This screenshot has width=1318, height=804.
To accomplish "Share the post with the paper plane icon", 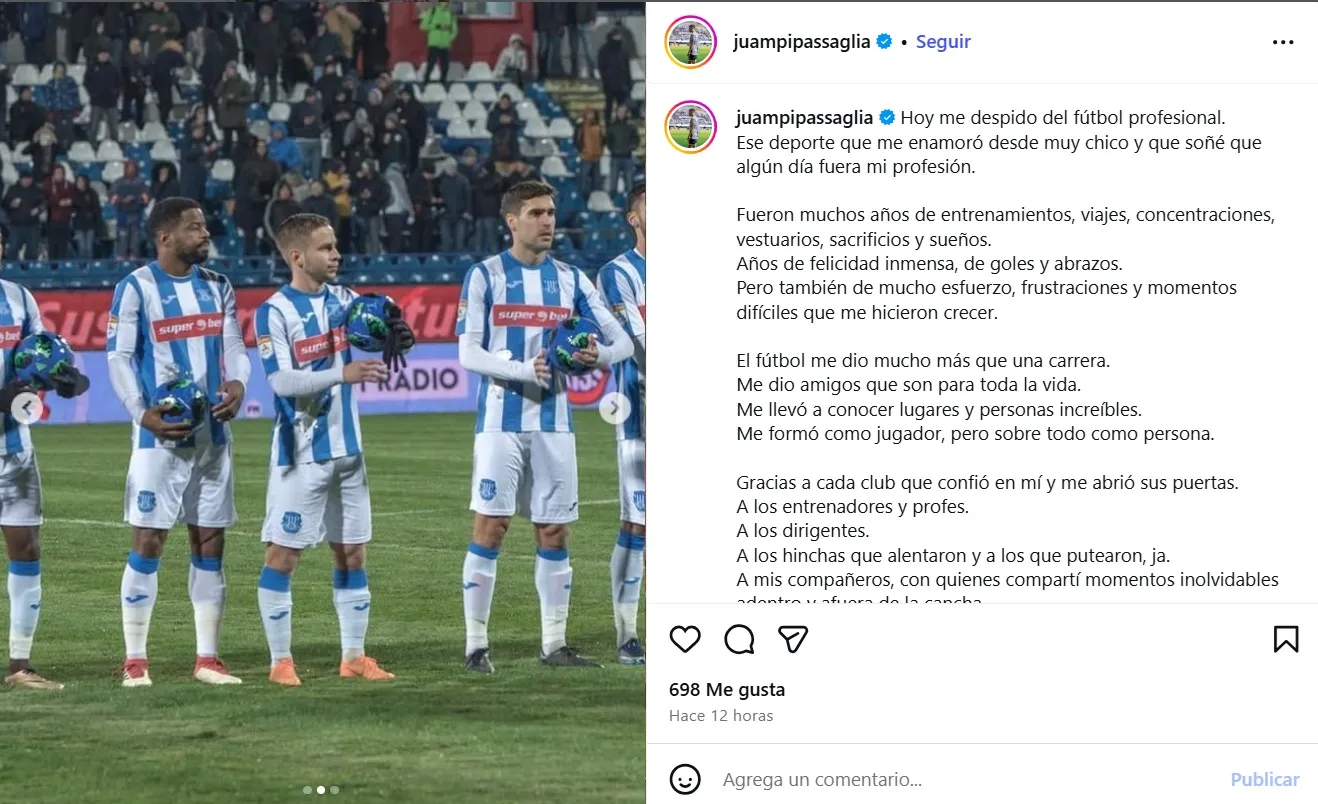I will point(793,639).
